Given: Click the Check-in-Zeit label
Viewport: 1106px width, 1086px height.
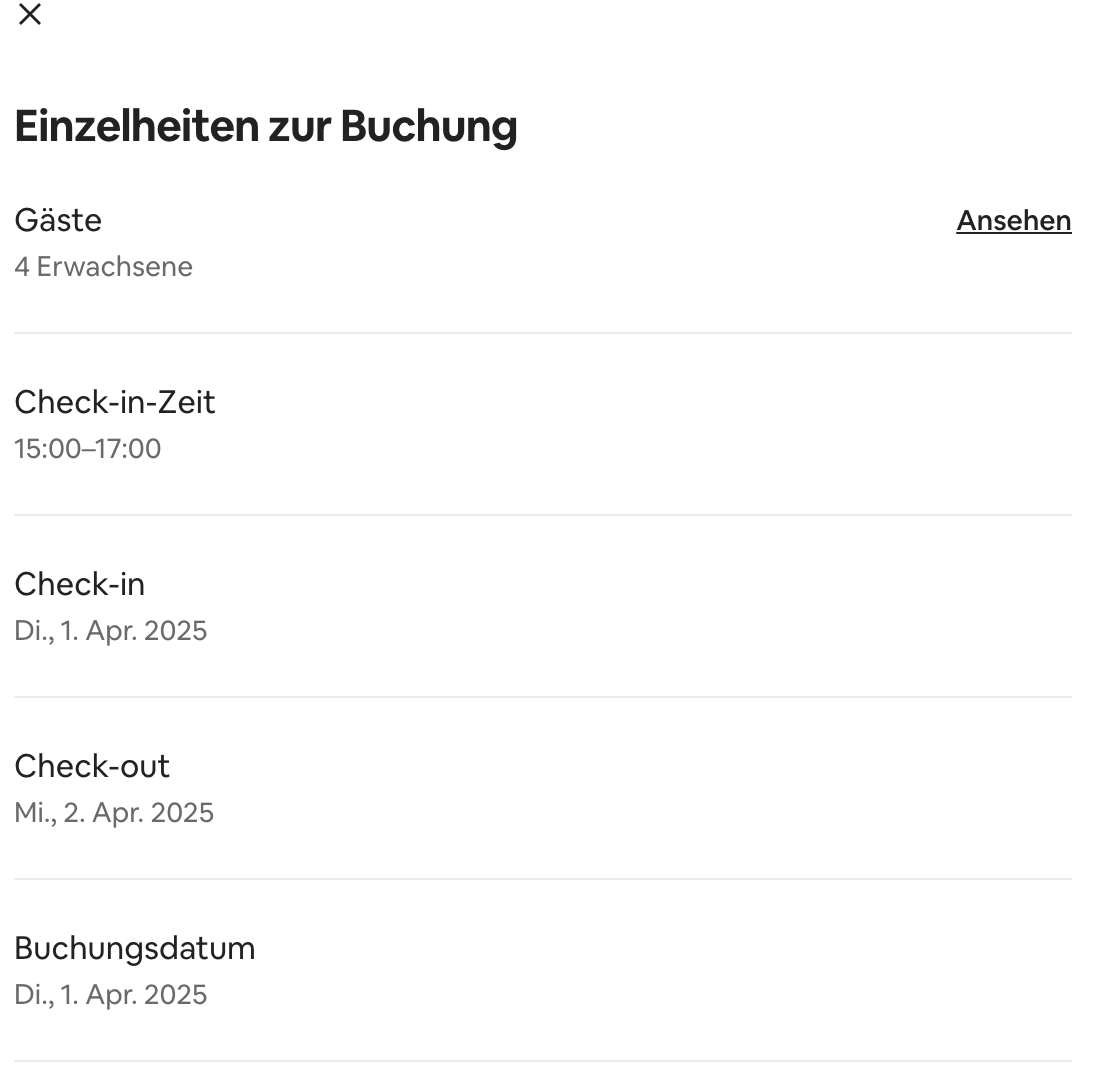Looking at the screenshot, I should click(x=114, y=402).
